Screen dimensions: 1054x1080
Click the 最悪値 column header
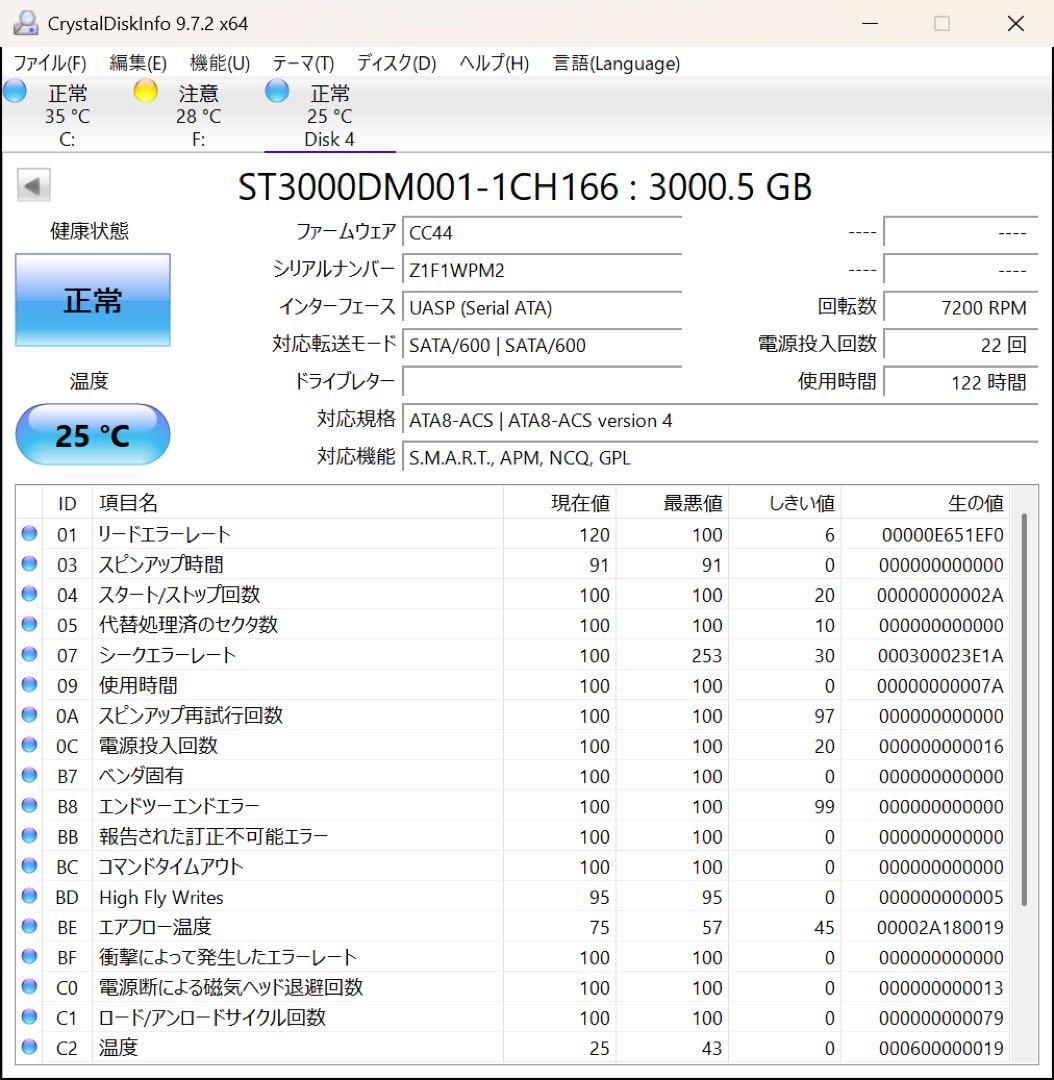pos(672,503)
